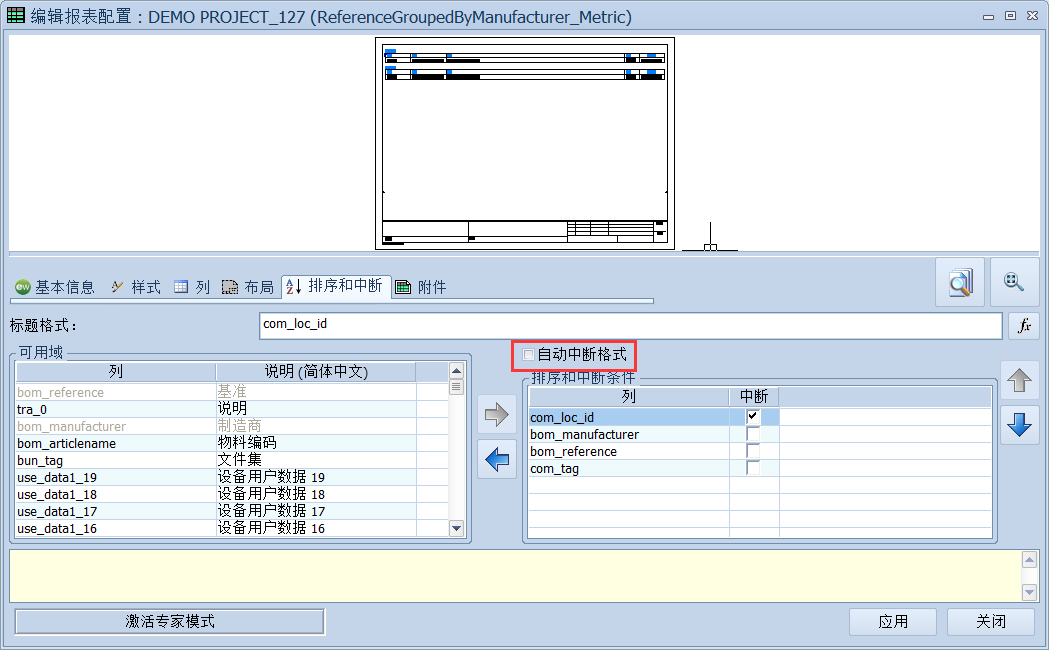Click down arrow of available fields scrollbar
Viewport: 1049px width, 650px height.
(456, 528)
